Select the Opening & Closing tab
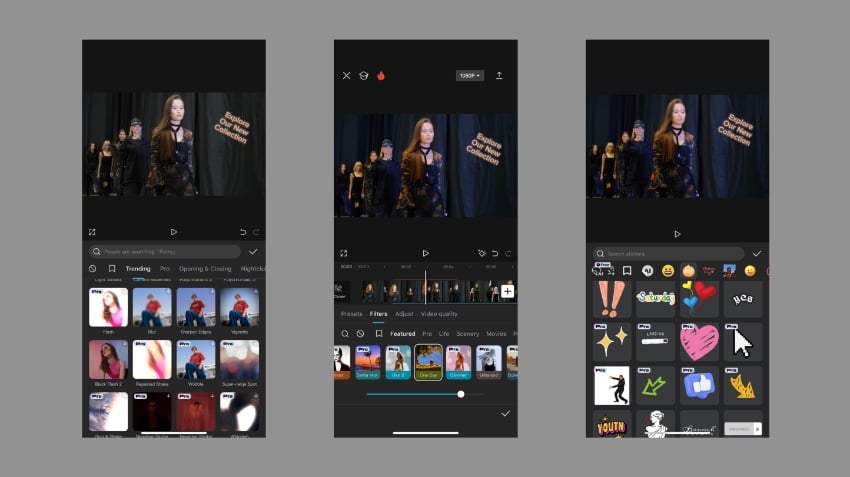 click(x=205, y=269)
